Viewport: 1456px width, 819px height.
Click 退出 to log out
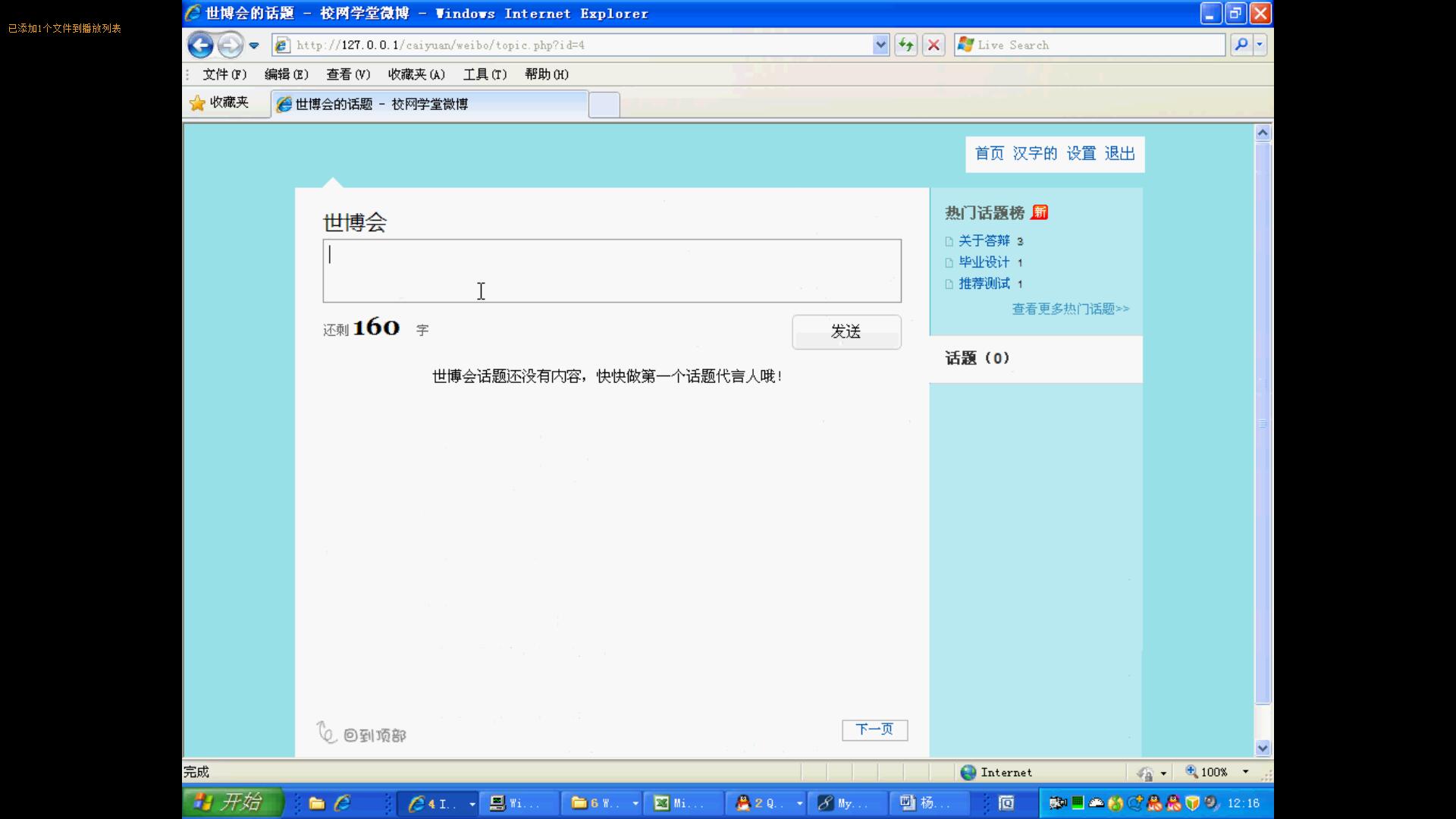1119,154
